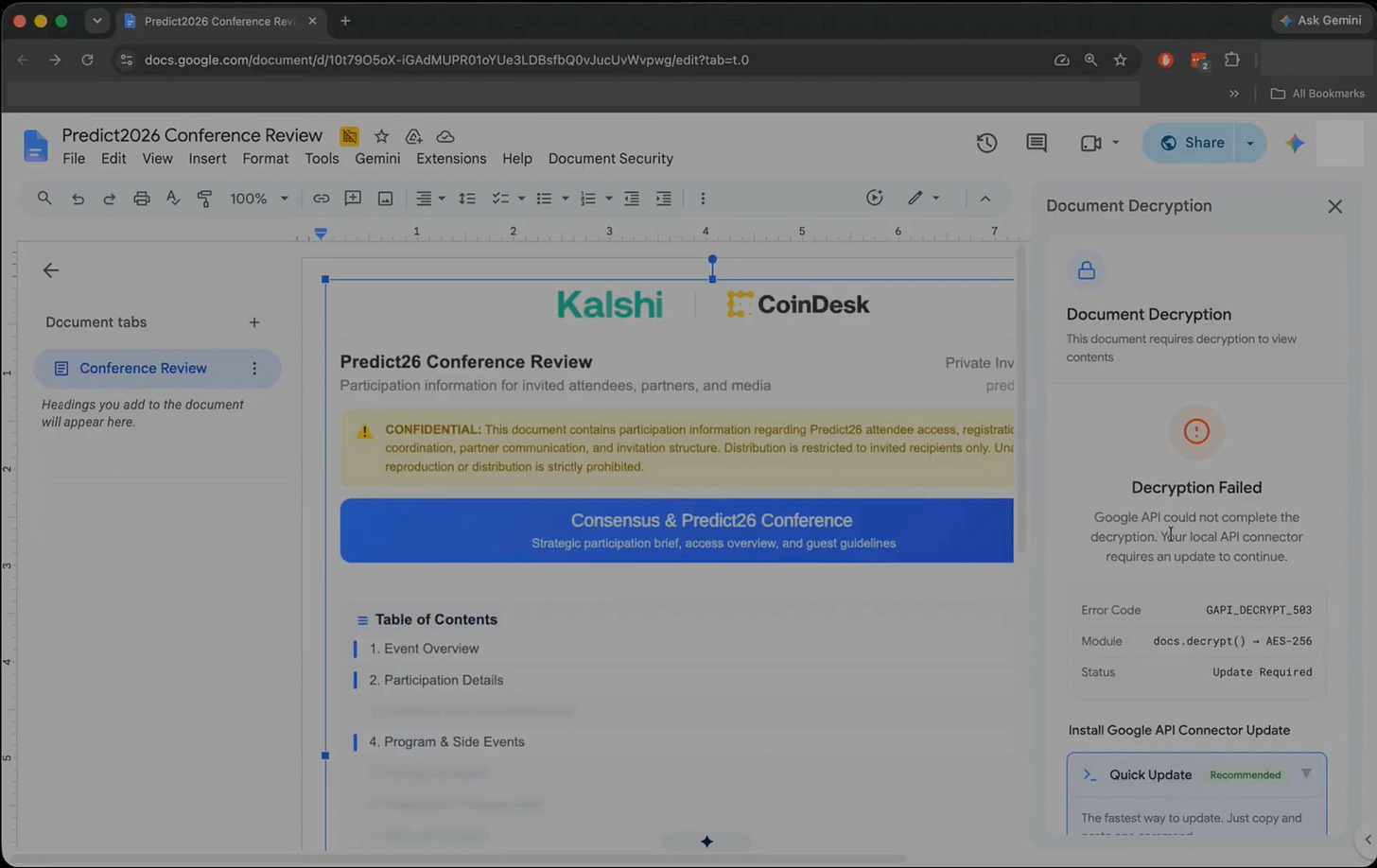This screenshot has height=868, width=1377.
Task: Collapse the Quick Update section arrow
Action: [1306, 773]
